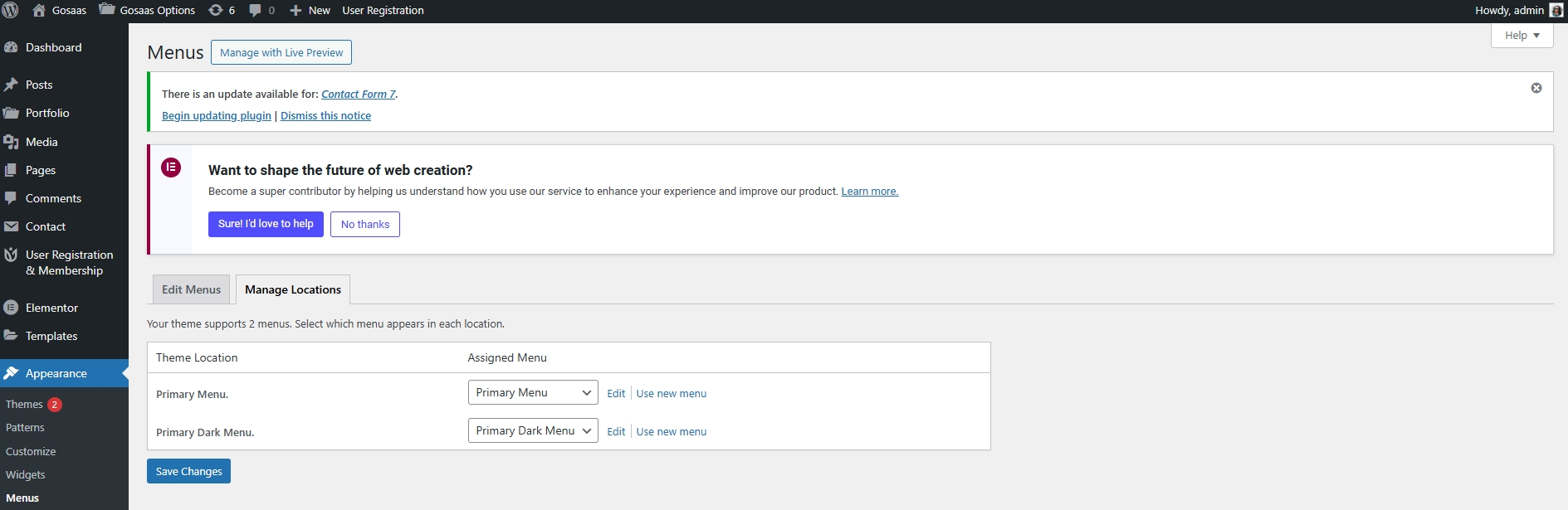This screenshot has height=510, width=1568.
Task: Click the plus New content icon
Action: 296,11
